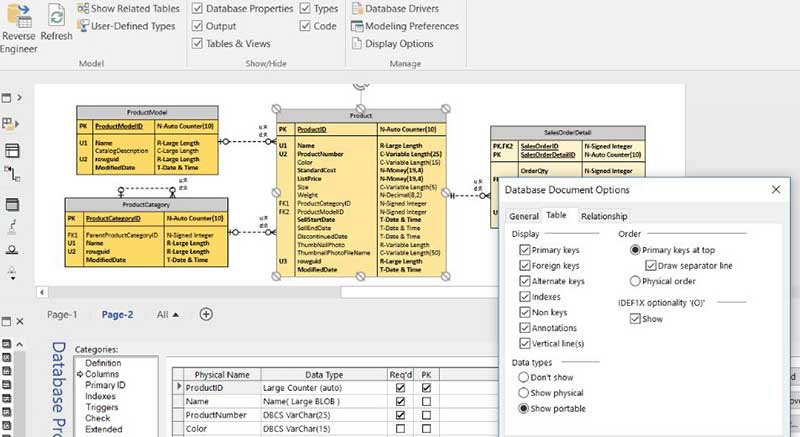Select the Category to Child shape
This screenshot has width=800, height=437.
coord(12,273)
